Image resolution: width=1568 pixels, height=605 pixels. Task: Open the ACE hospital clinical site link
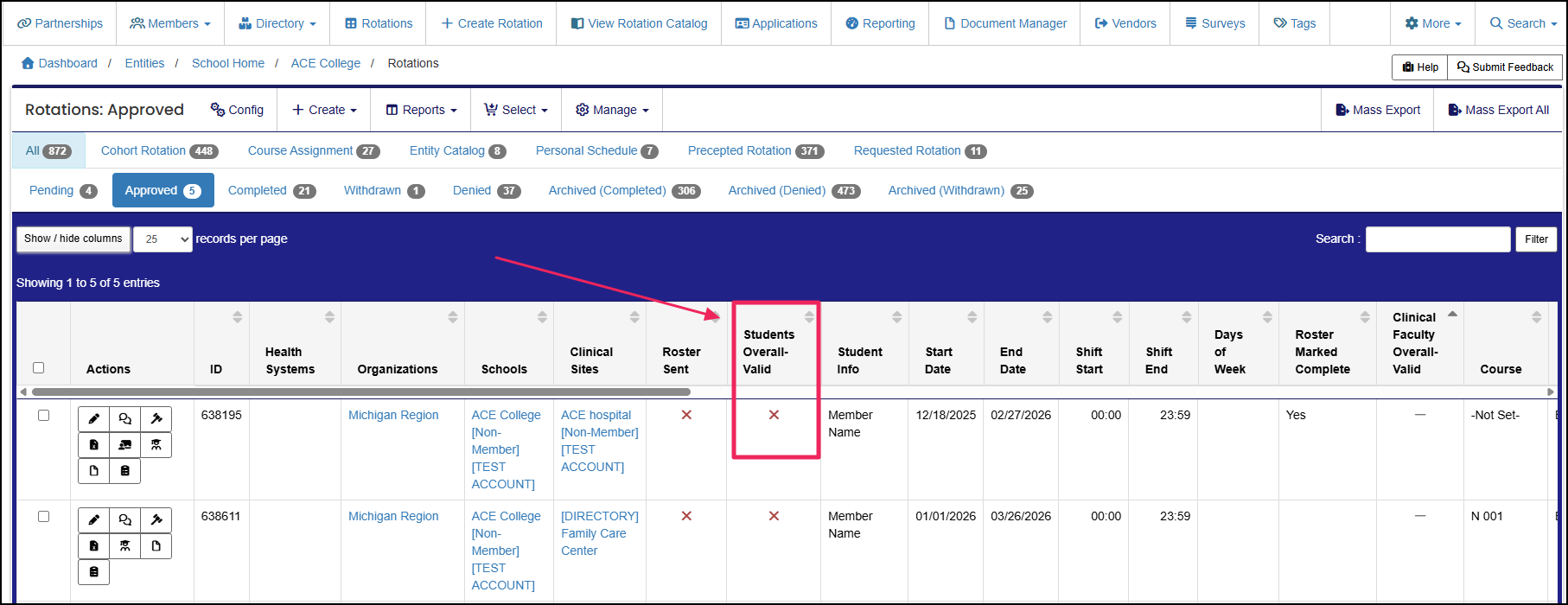(596, 416)
